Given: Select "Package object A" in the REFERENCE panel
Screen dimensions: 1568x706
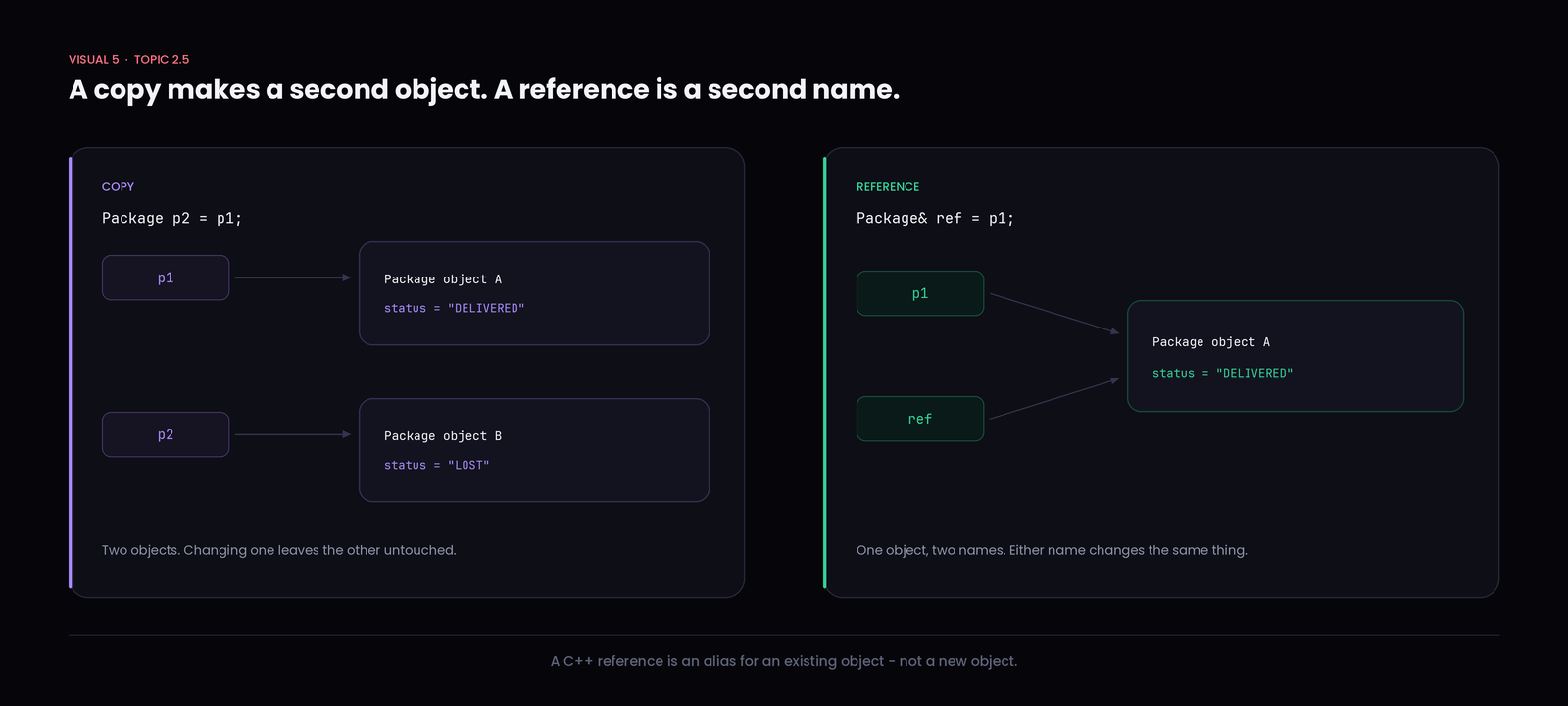Looking at the screenshot, I should click(1211, 342).
